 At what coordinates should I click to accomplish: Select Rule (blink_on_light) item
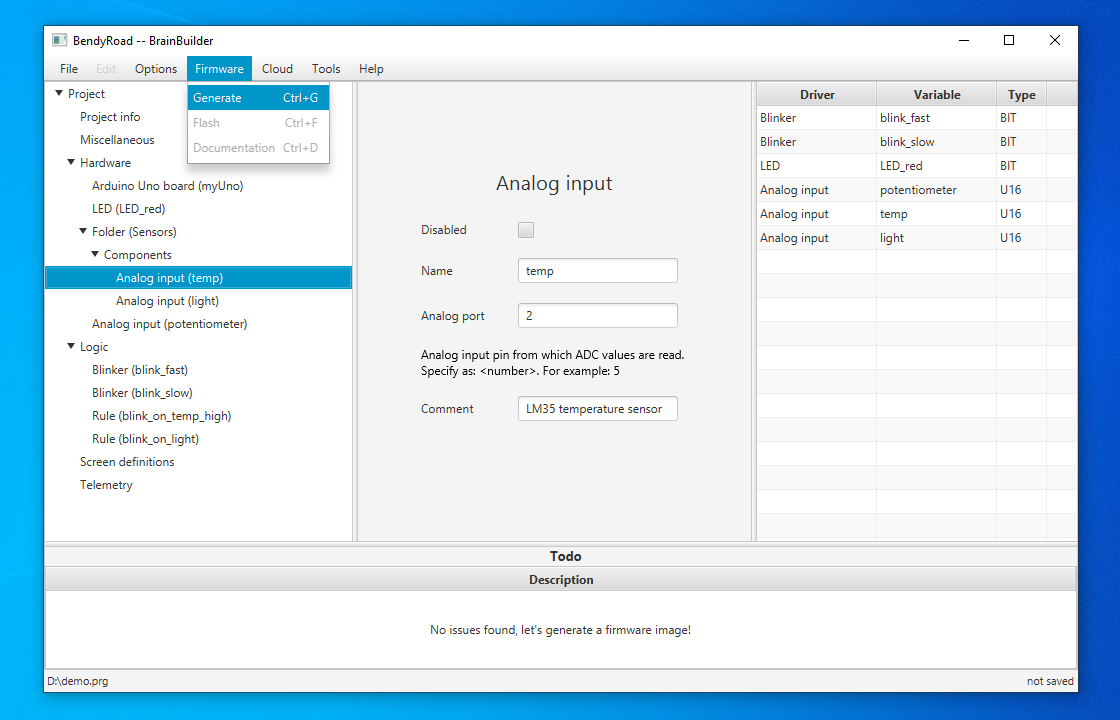click(145, 439)
